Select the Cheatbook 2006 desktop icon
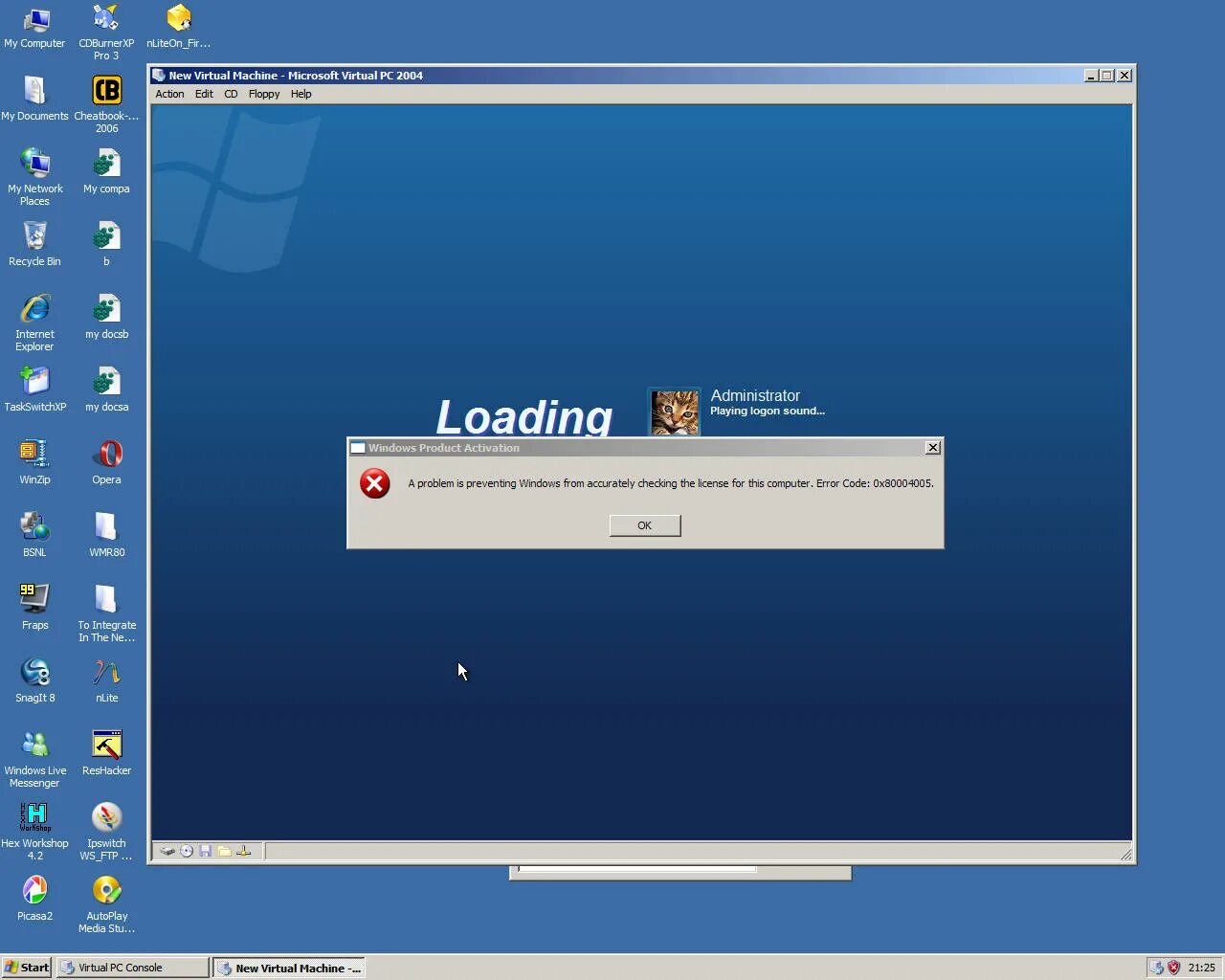Image resolution: width=1225 pixels, height=980 pixels. pos(106,105)
